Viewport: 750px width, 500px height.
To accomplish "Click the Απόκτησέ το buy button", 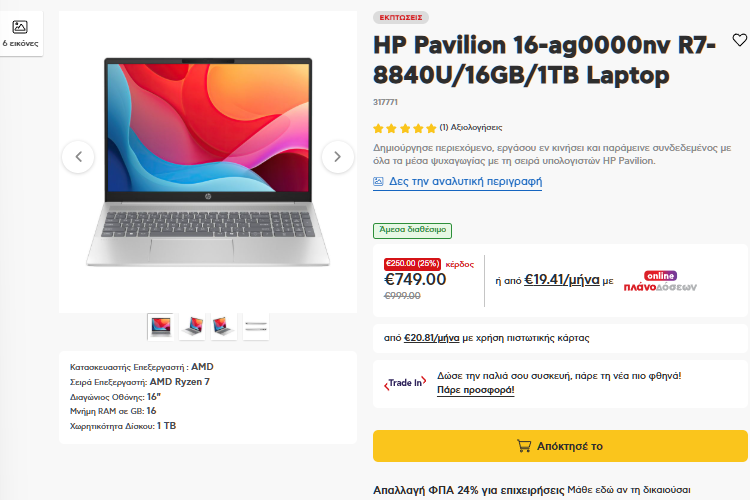I will tap(560, 446).
